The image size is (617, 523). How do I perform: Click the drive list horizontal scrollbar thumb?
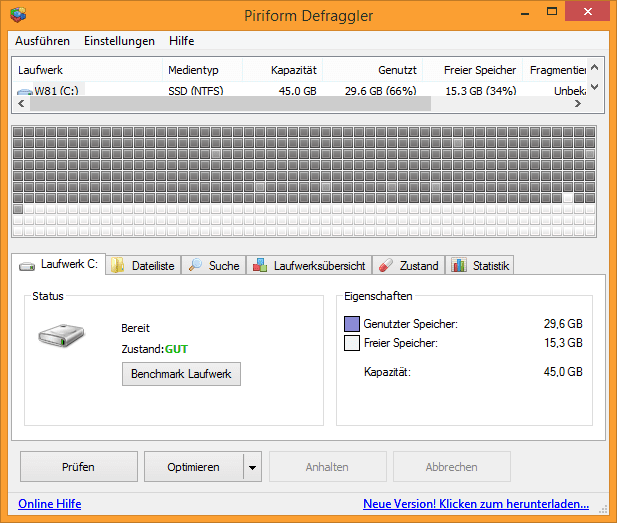tap(231, 103)
